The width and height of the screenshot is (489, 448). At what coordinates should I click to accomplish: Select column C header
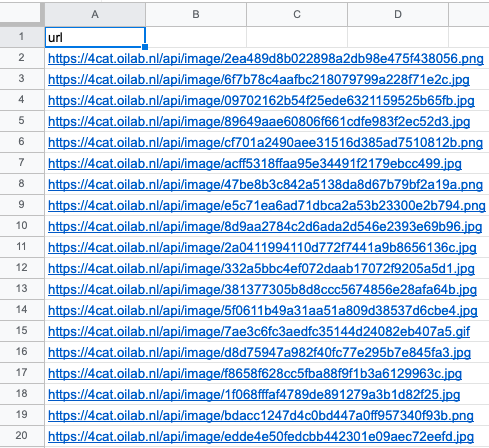pos(297,14)
